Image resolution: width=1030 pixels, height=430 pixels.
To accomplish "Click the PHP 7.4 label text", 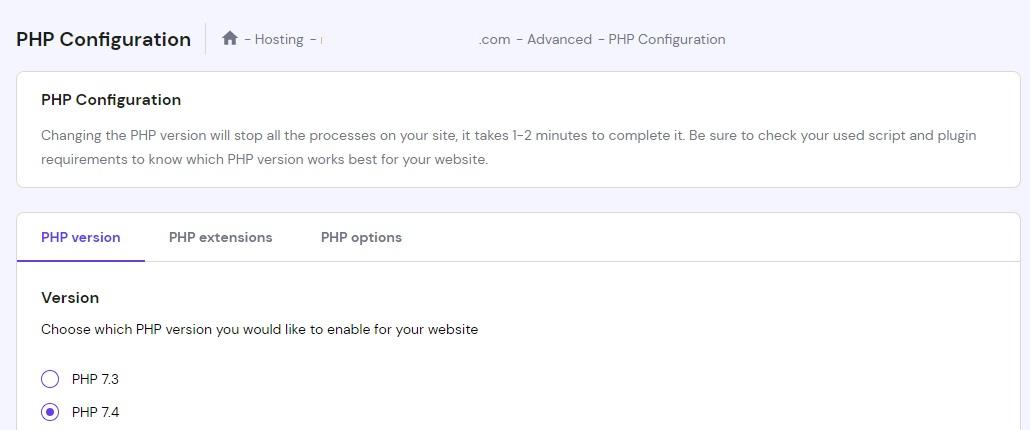I will [95, 413].
